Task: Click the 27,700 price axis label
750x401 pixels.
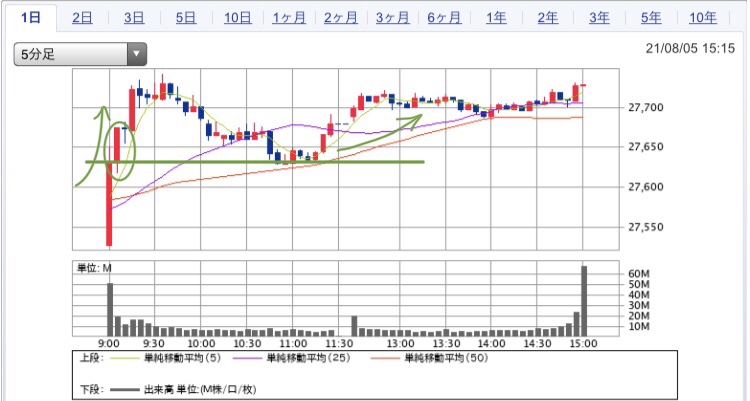Action: [646, 107]
